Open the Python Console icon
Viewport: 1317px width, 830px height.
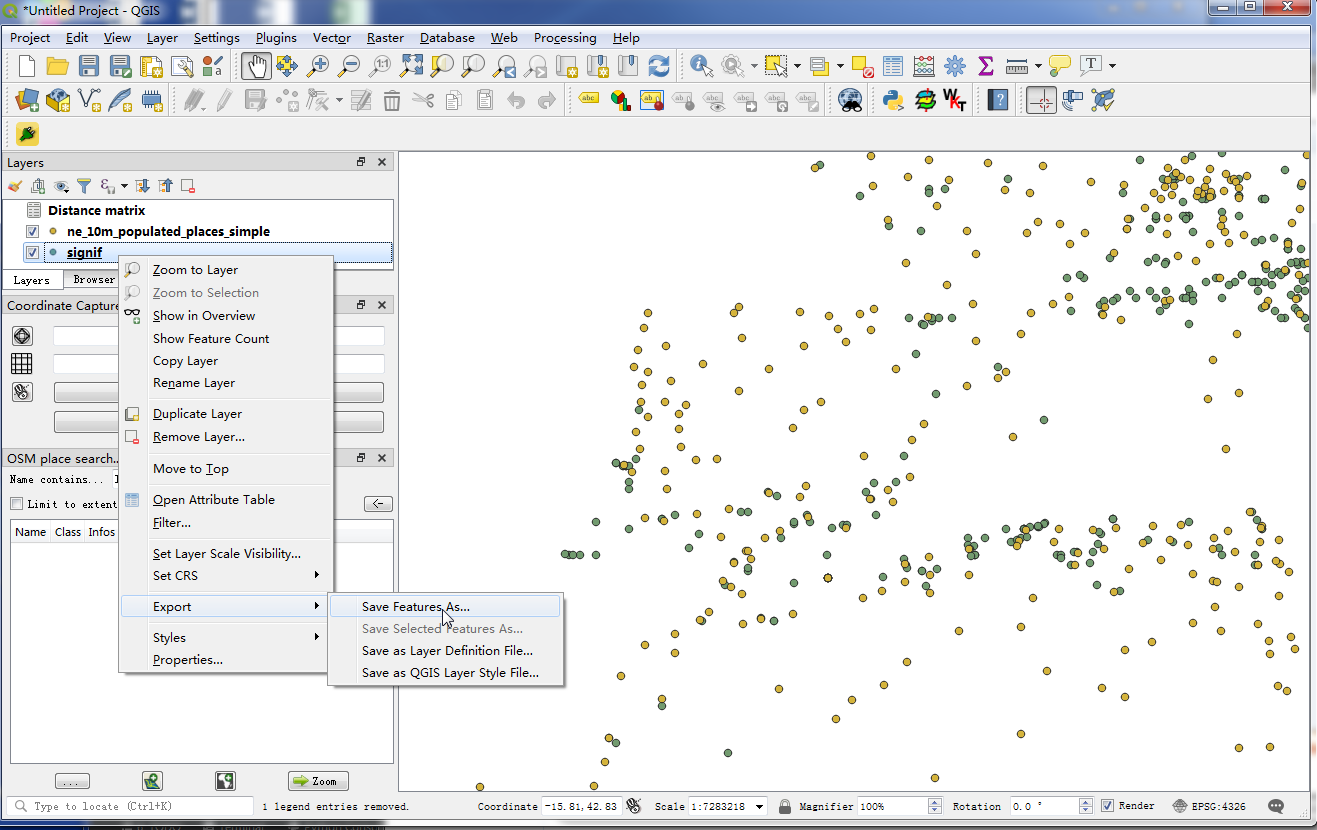tap(893, 100)
